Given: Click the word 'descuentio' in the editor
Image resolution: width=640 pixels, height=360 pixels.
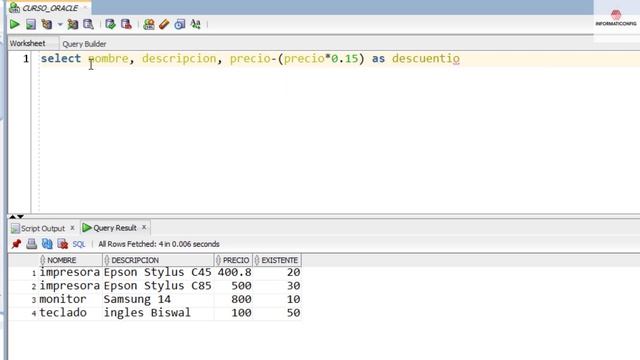Looking at the screenshot, I should (426, 59).
